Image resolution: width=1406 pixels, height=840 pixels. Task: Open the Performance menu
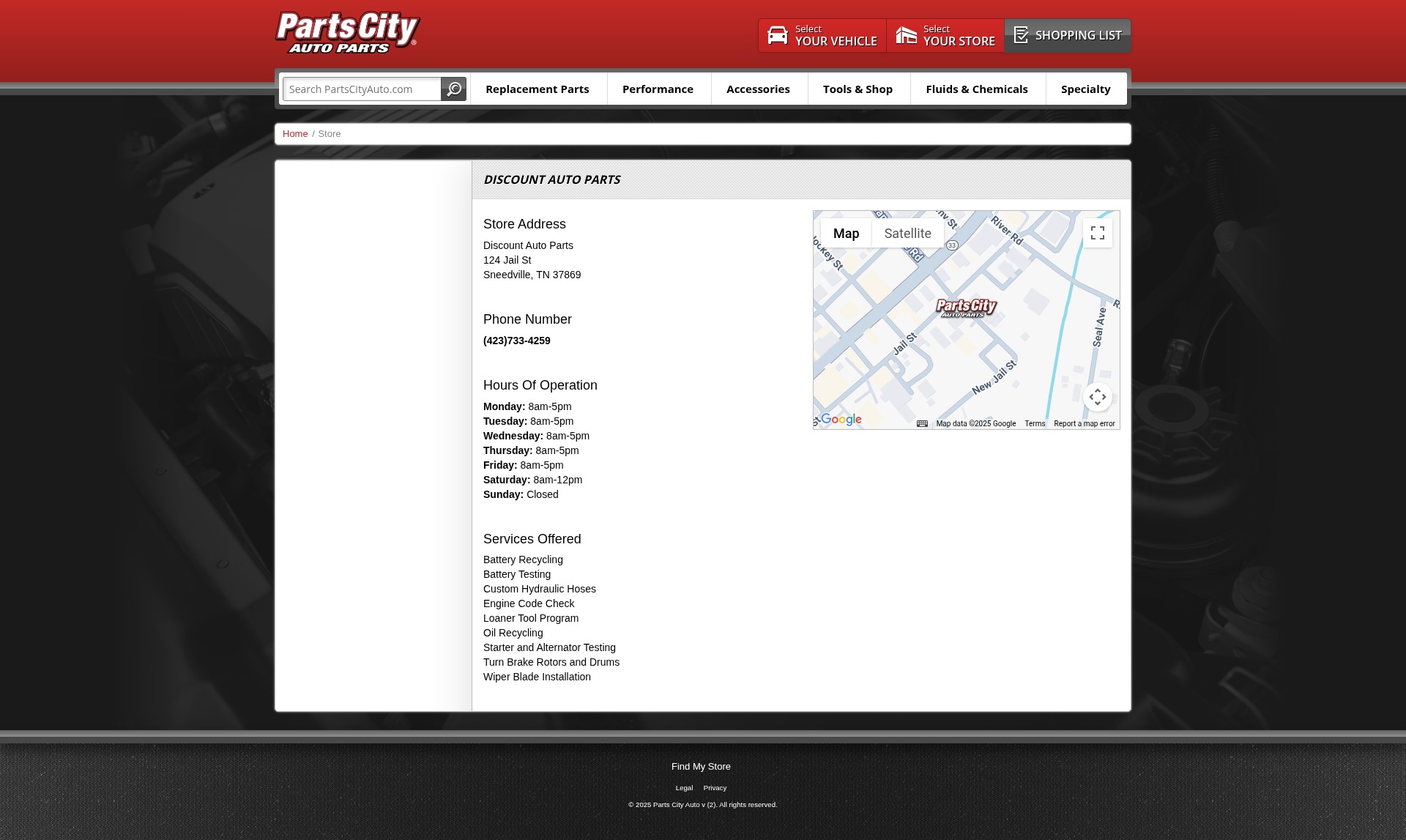658,89
